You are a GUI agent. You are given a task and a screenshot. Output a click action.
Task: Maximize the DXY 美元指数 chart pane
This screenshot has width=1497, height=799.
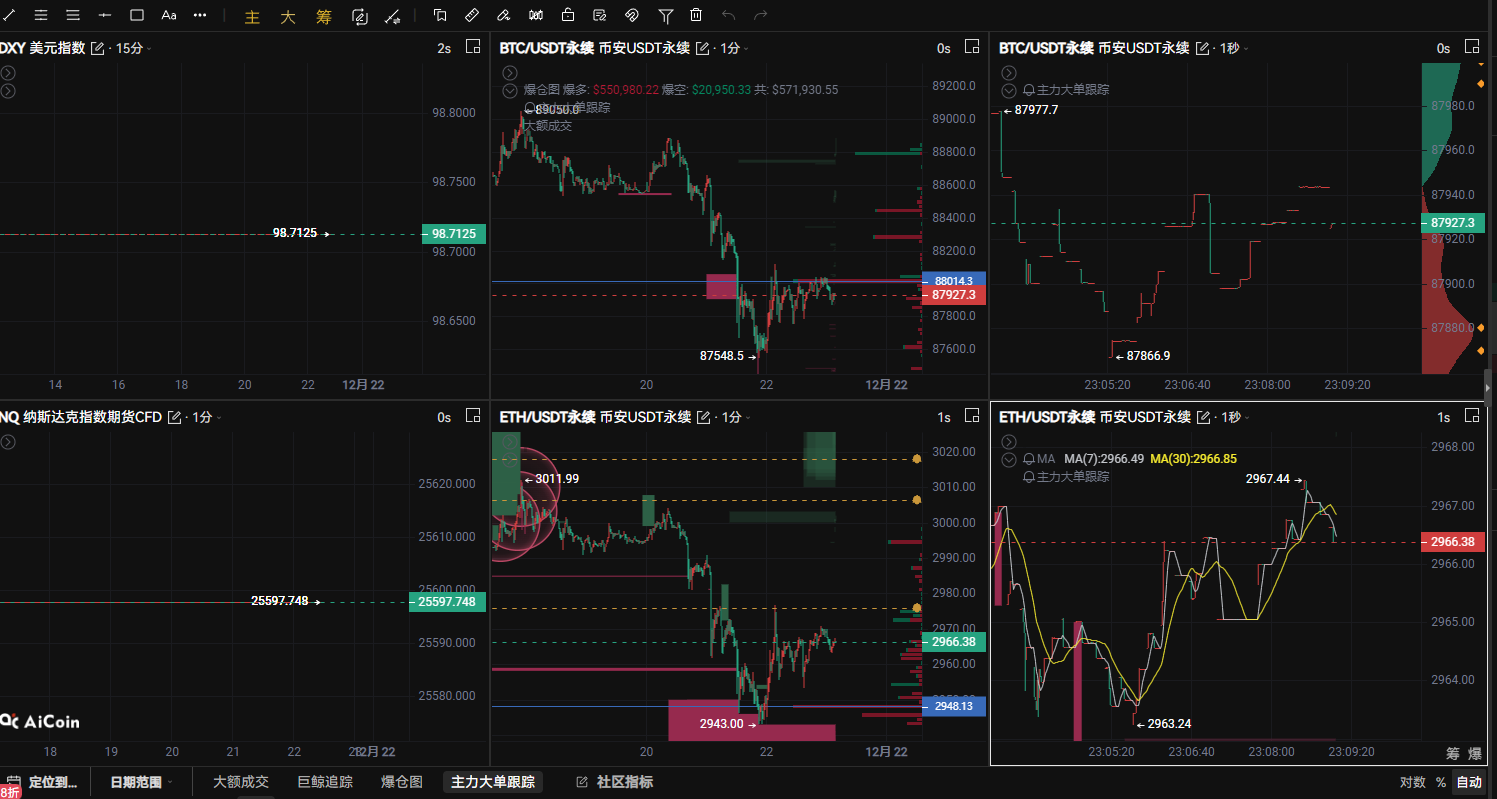tap(473, 48)
